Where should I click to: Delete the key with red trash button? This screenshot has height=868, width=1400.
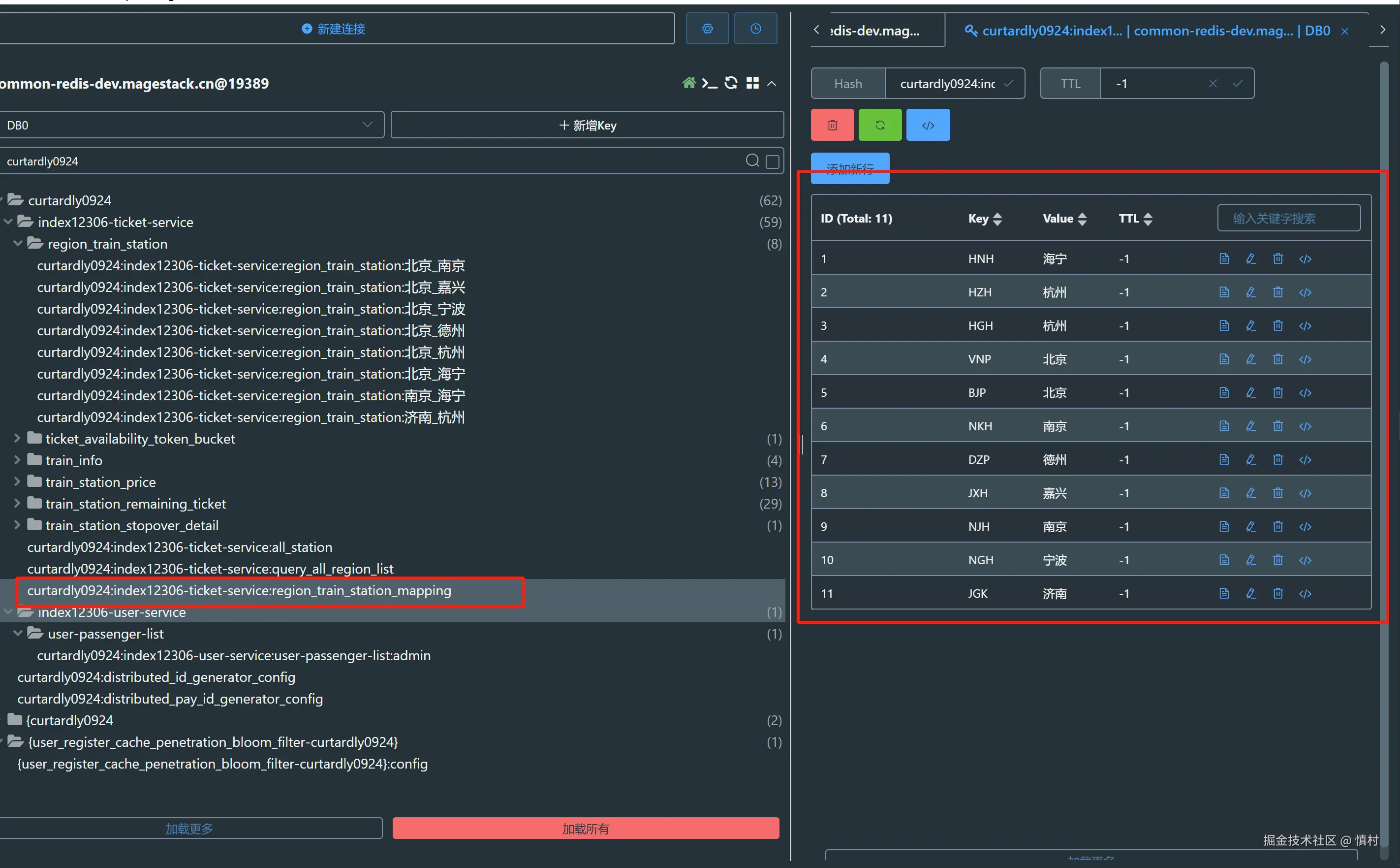point(832,125)
